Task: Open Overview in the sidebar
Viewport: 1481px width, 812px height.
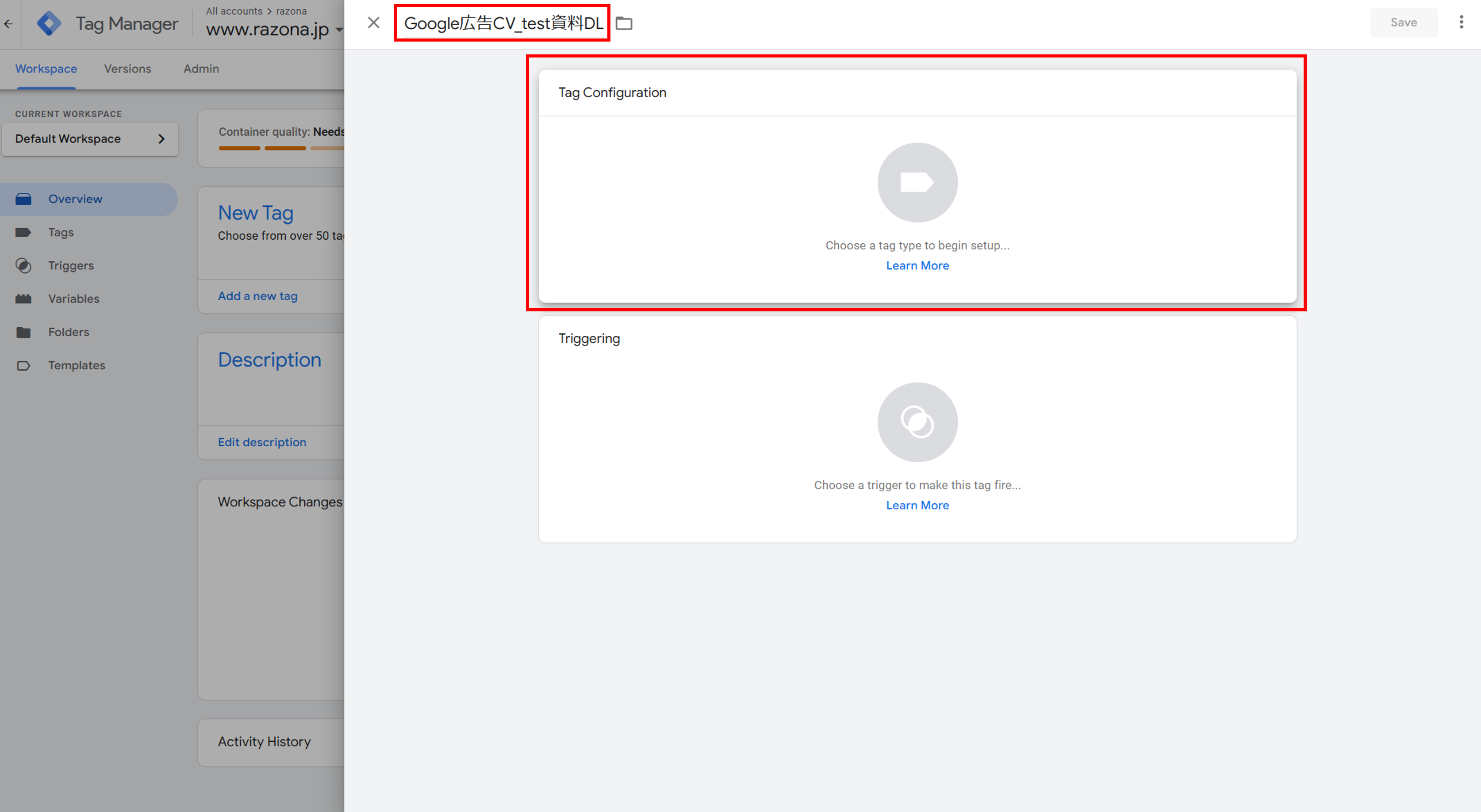Action: [88, 199]
